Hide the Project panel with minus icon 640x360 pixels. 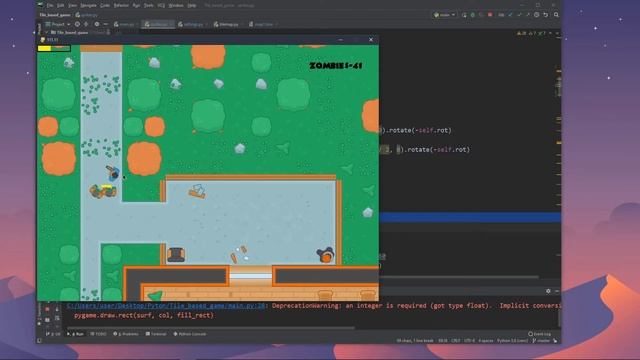(x=106, y=24)
